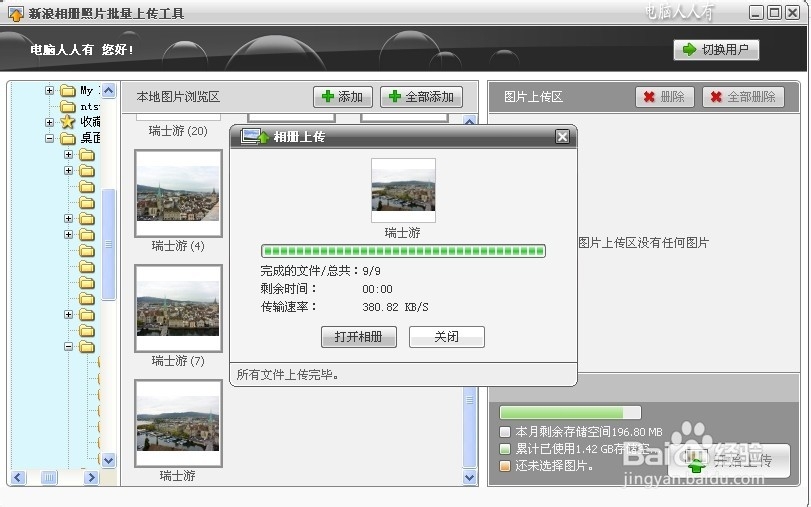Click the 全部添加 add all button
This screenshot has width=811, height=507.
coord(421,97)
